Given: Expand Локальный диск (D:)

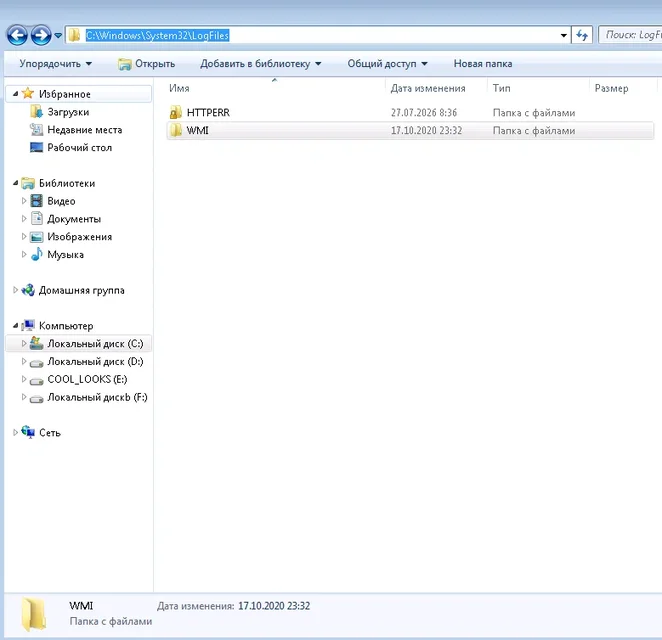Looking at the screenshot, I should coord(24,361).
